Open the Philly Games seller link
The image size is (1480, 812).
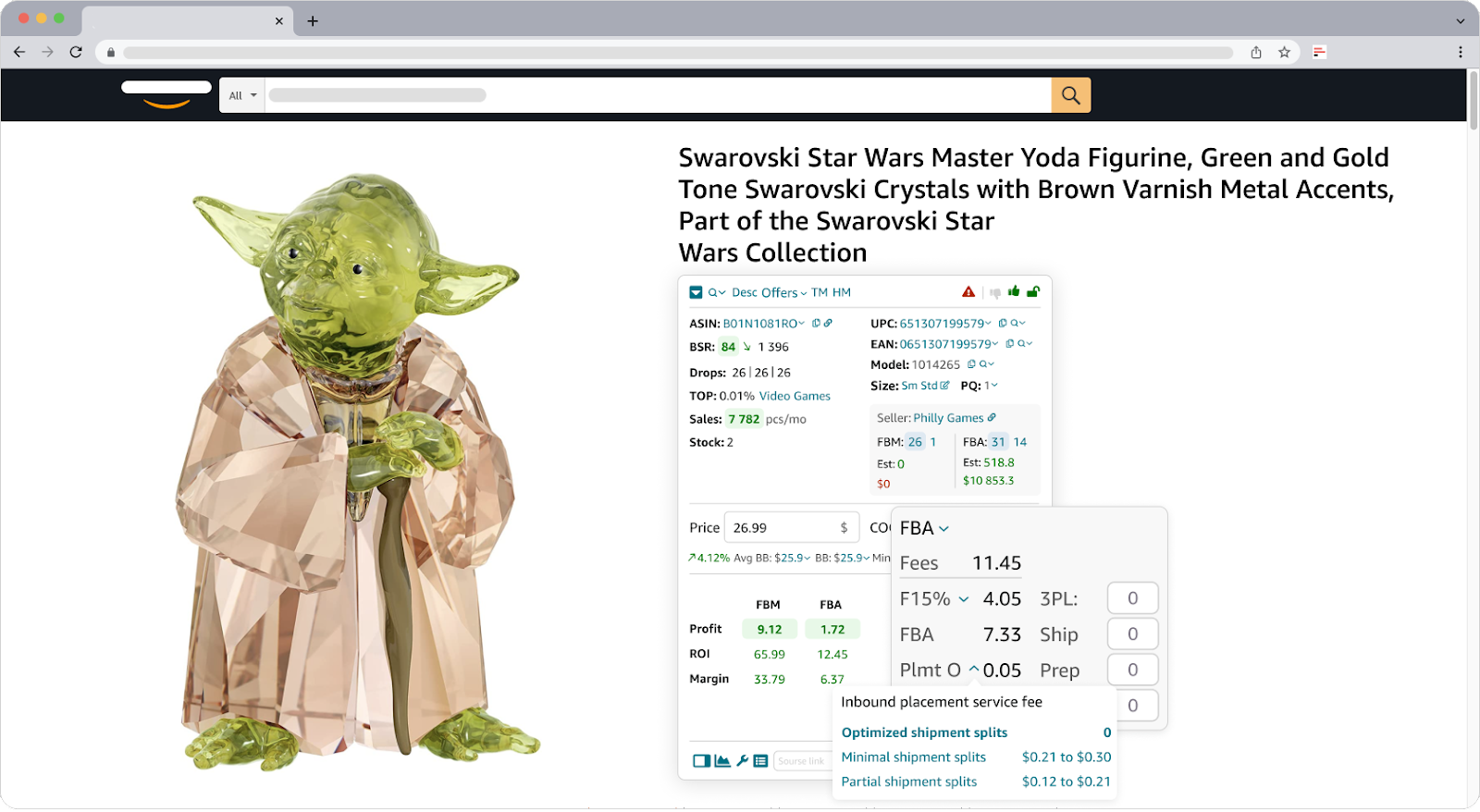(x=948, y=418)
